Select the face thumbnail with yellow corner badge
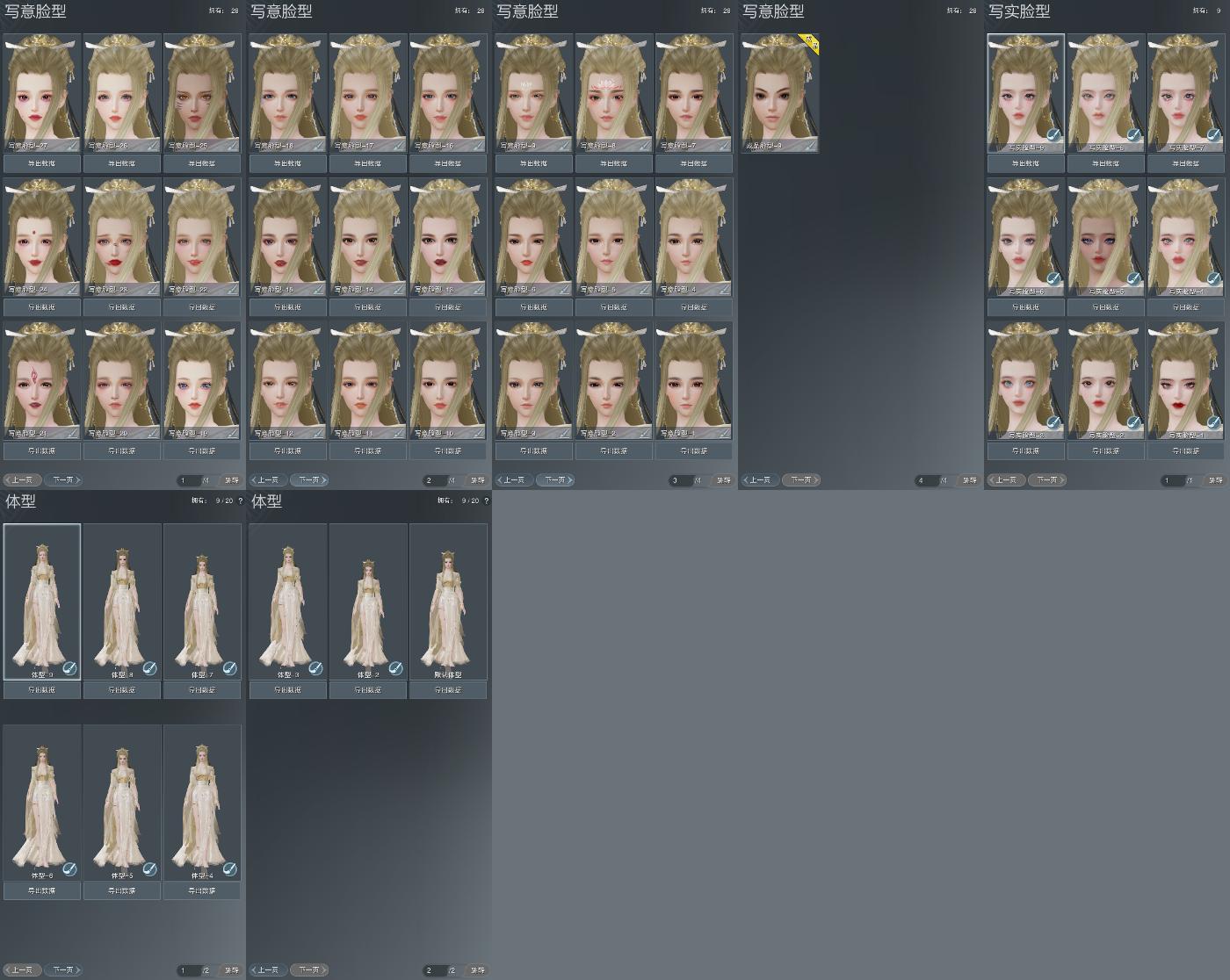The height and width of the screenshot is (980, 1230). click(780, 93)
